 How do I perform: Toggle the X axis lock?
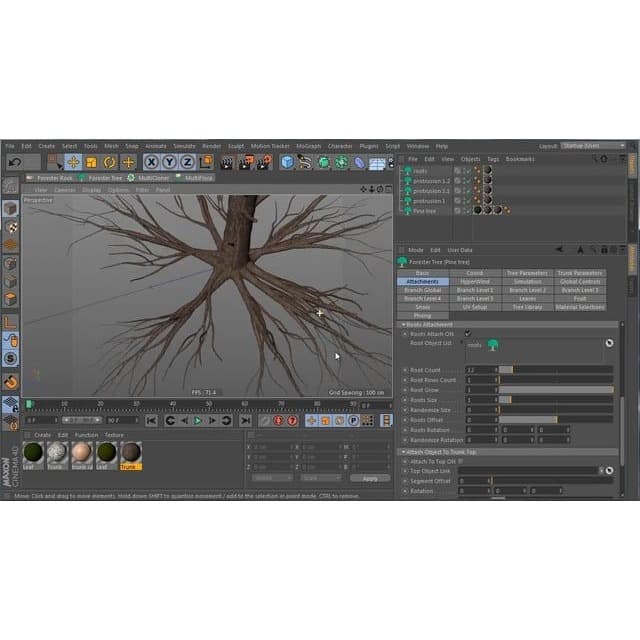tap(151, 162)
